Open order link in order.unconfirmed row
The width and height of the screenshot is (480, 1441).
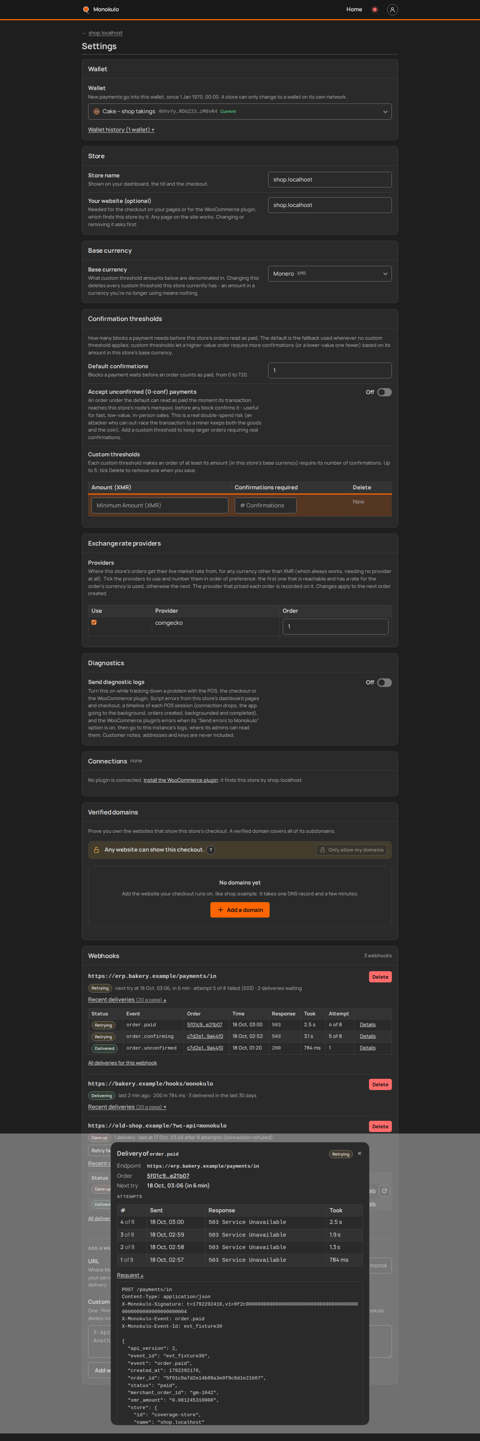(x=205, y=1048)
